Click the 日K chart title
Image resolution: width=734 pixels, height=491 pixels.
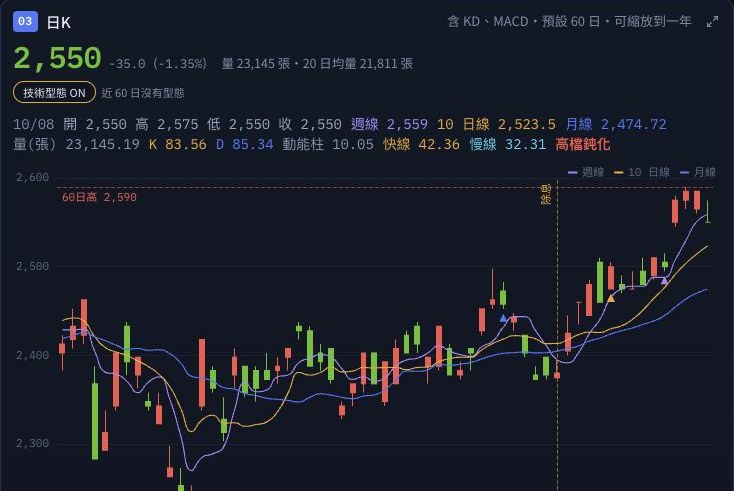click(x=59, y=22)
